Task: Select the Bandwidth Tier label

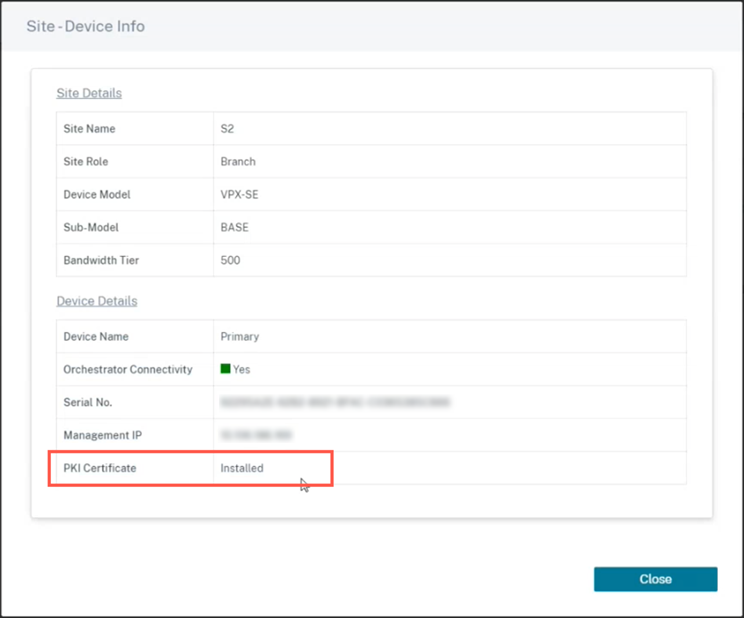Action: tap(101, 260)
